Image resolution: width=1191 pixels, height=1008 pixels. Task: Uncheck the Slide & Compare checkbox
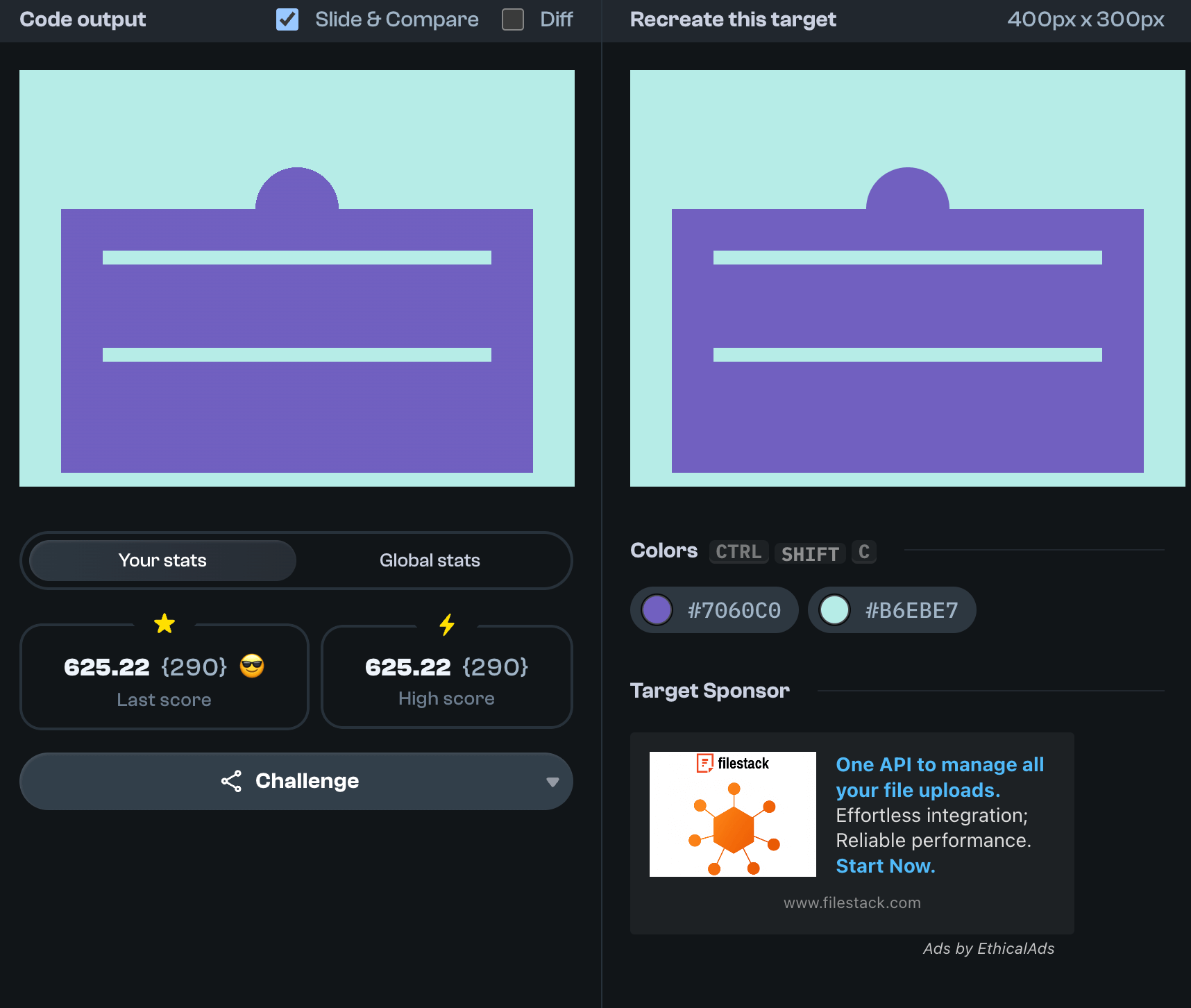[x=287, y=19]
